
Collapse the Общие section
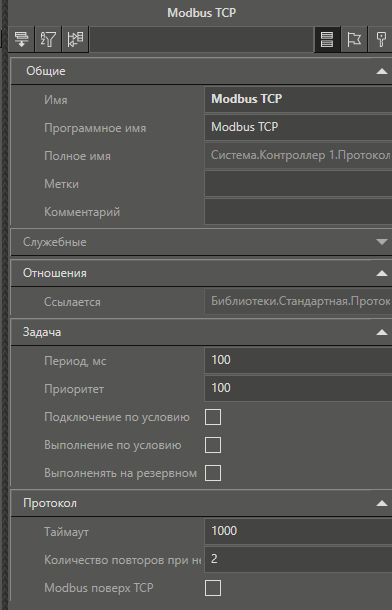382,71
